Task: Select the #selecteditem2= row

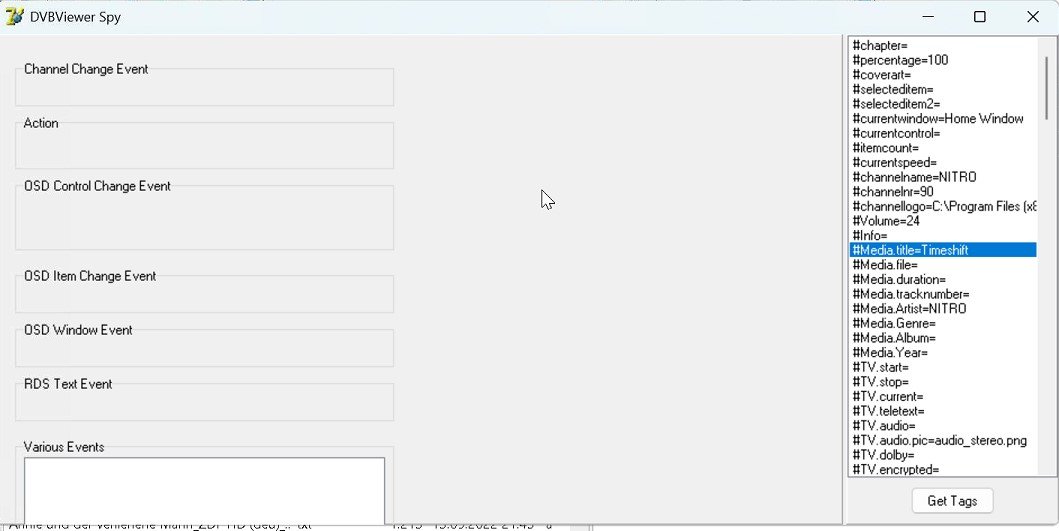Action: 943,104
